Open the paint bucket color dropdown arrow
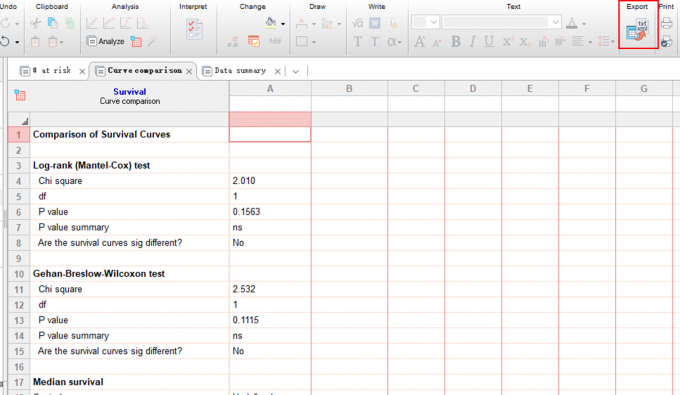 pyautogui.click(x=283, y=24)
